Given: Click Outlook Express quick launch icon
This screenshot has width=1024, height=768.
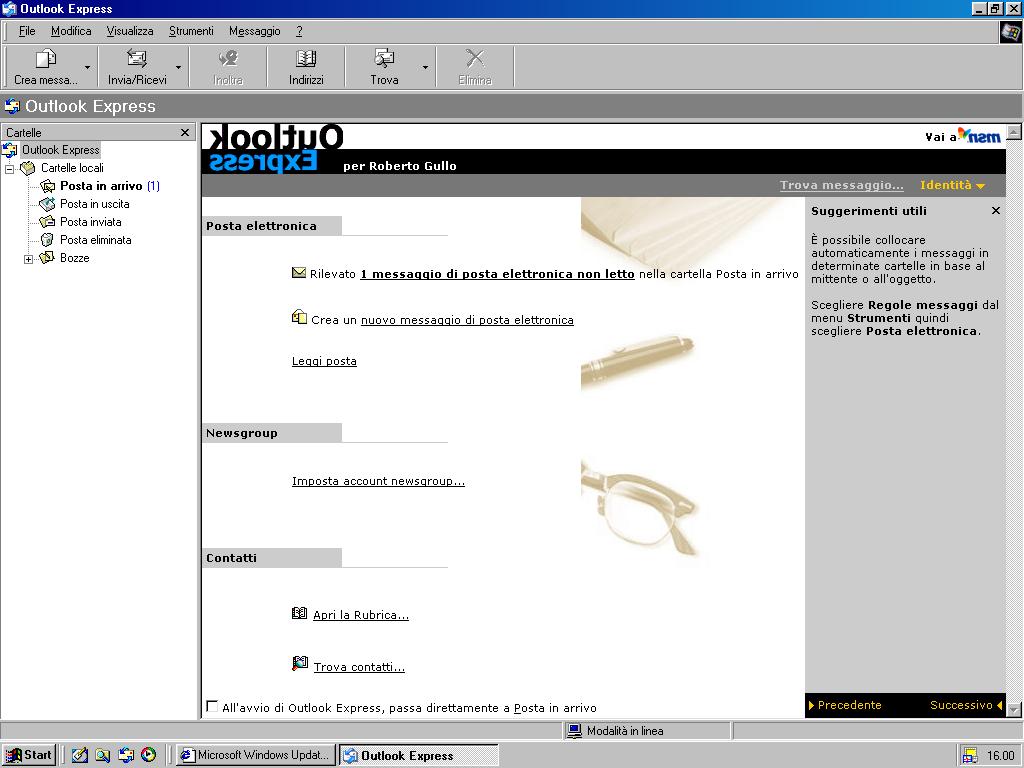Looking at the screenshot, I should pos(125,755).
